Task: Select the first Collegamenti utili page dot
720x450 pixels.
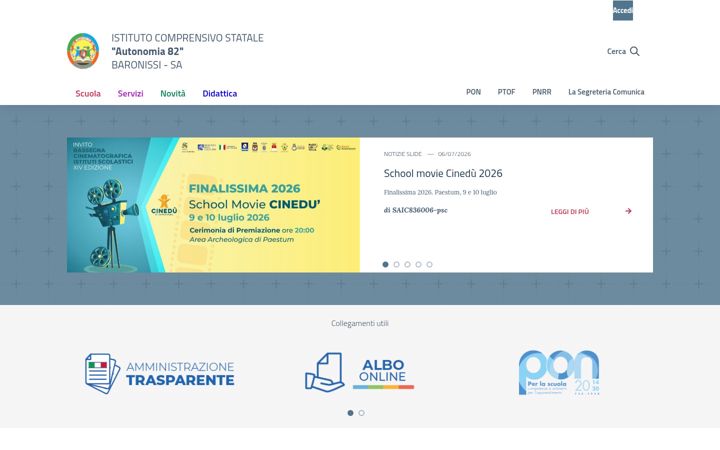Action: click(350, 413)
